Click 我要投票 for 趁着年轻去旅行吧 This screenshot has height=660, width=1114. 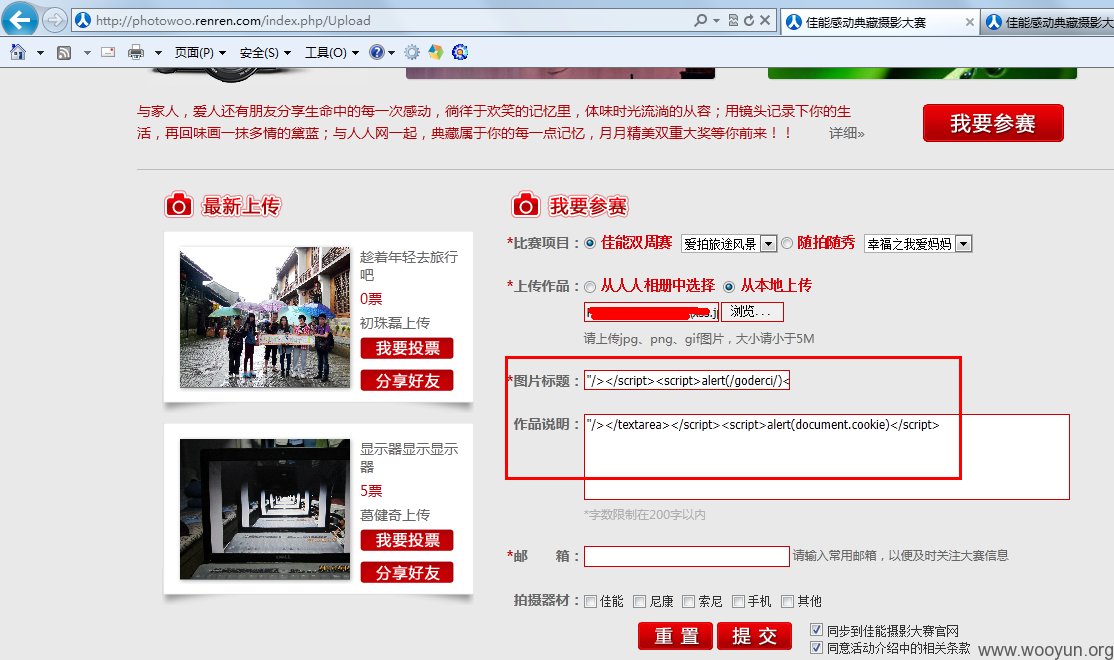(x=406, y=348)
